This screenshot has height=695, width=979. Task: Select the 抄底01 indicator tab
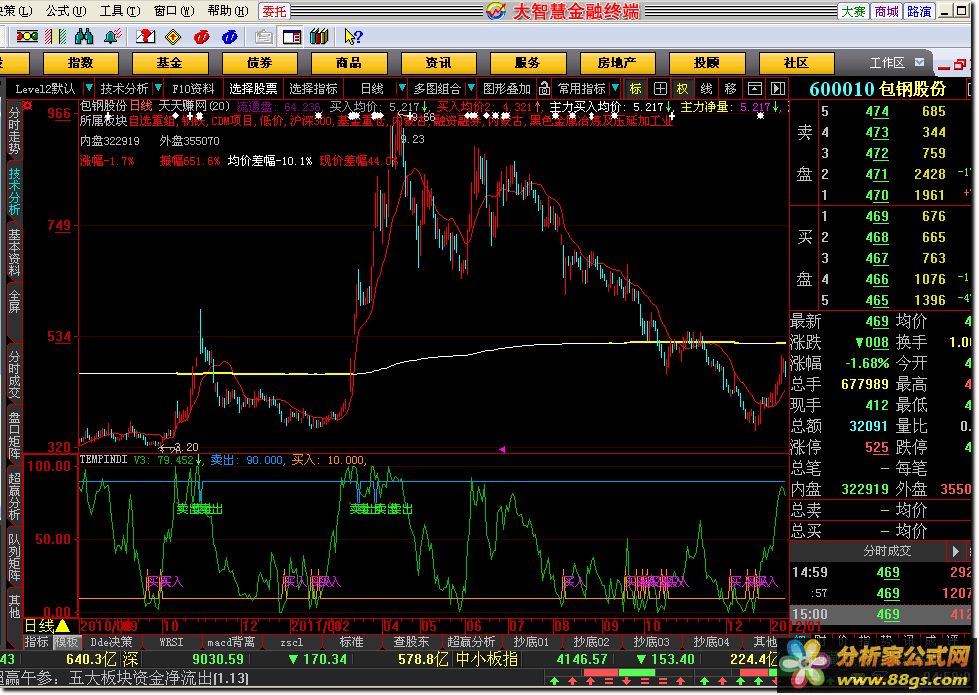click(x=531, y=641)
